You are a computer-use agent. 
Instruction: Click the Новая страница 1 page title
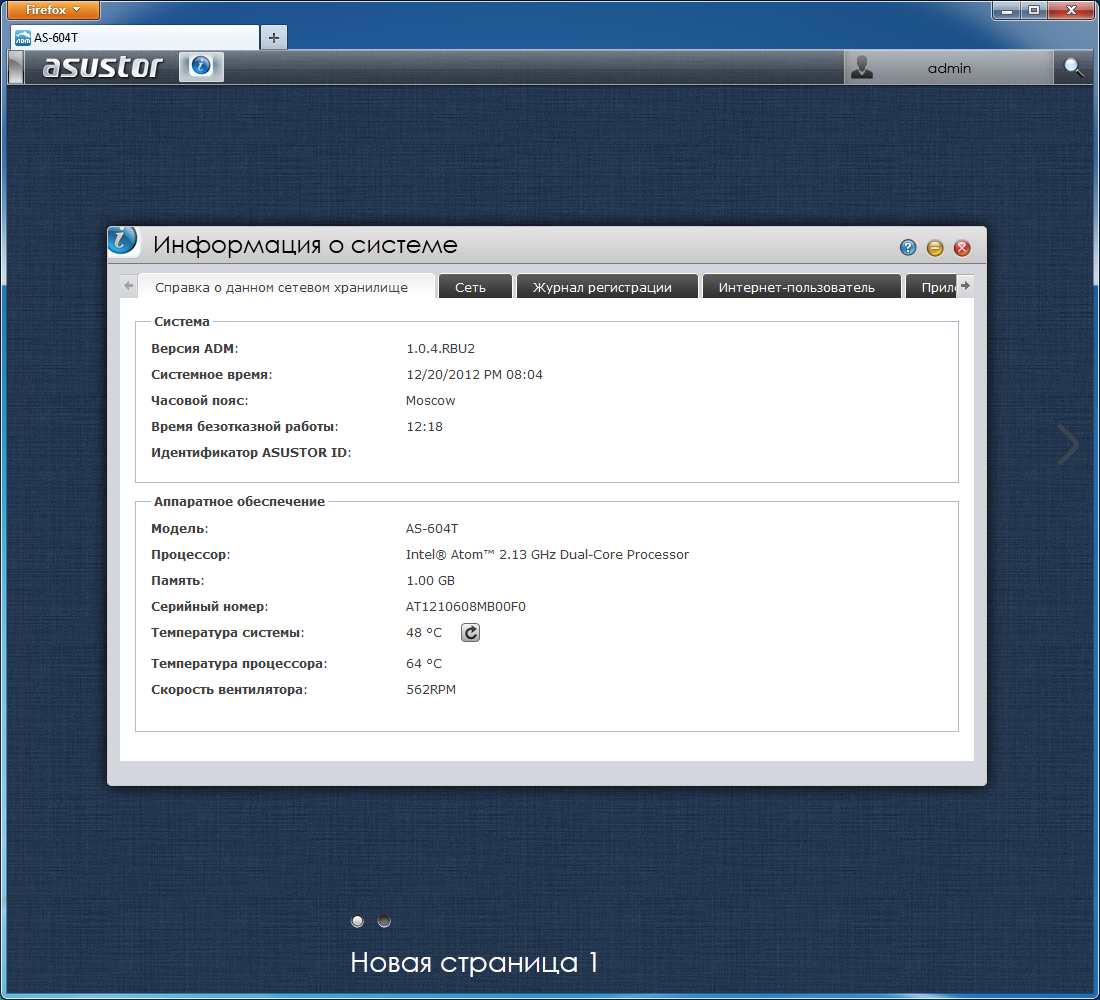474,962
